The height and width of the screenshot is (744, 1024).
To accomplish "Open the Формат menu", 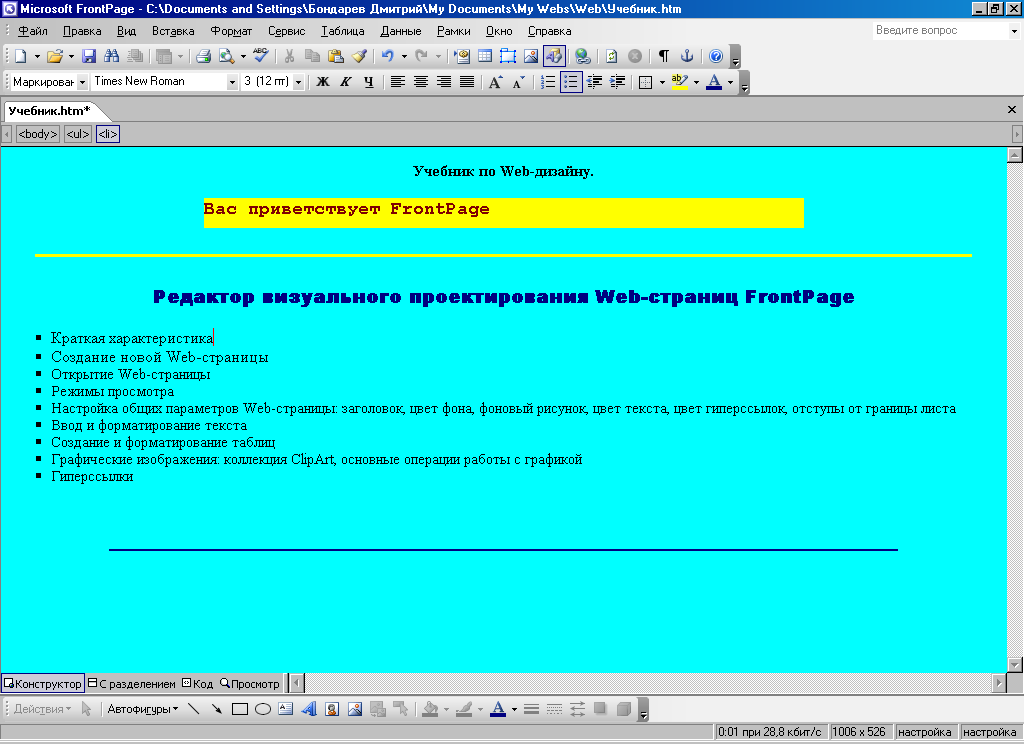I will tap(231, 31).
